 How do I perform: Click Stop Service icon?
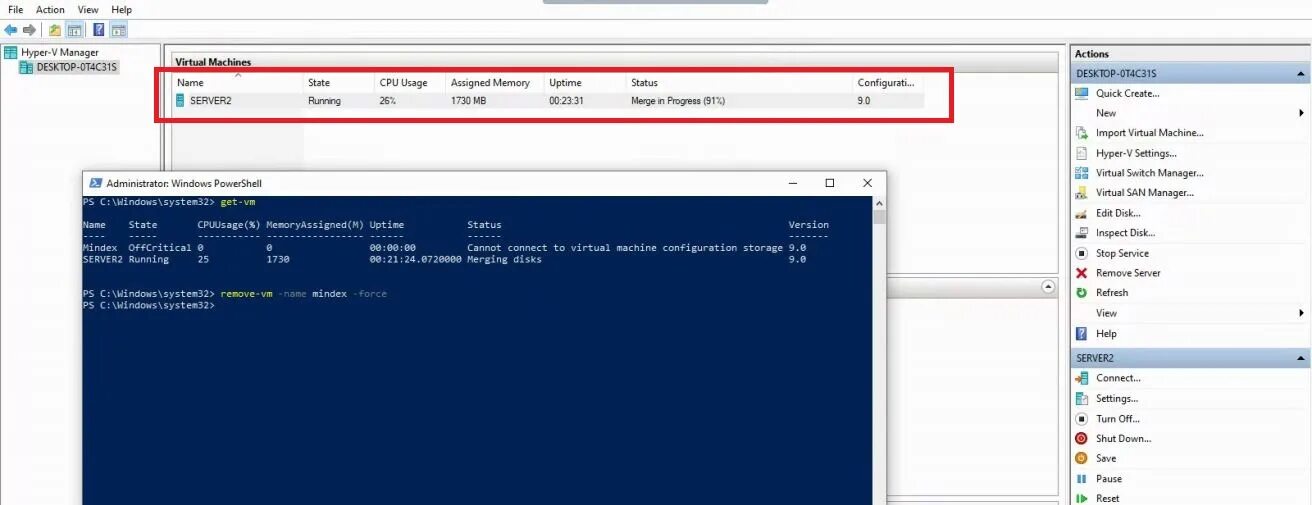click(x=1081, y=253)
